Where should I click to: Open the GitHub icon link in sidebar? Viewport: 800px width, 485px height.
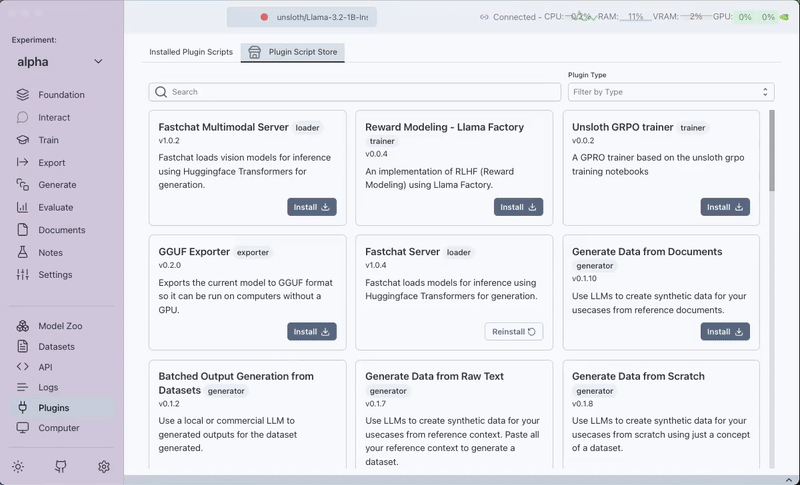[x=61, y=466]
